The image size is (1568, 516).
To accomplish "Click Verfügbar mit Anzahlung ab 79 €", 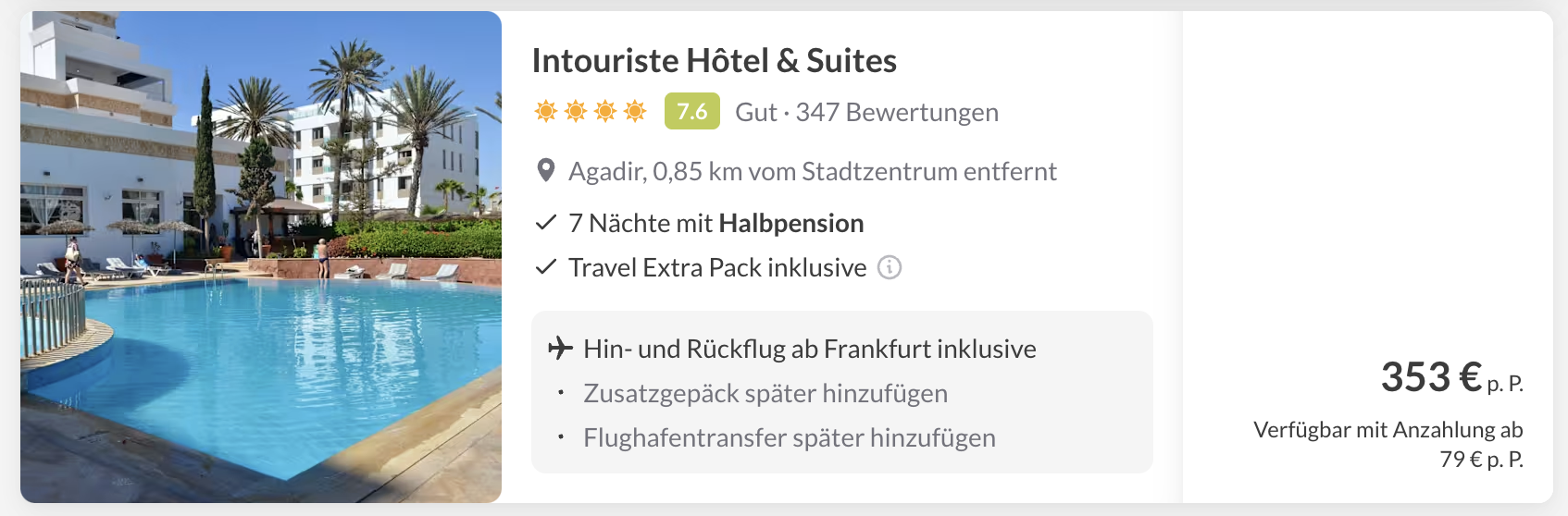I will (1388, 444).
